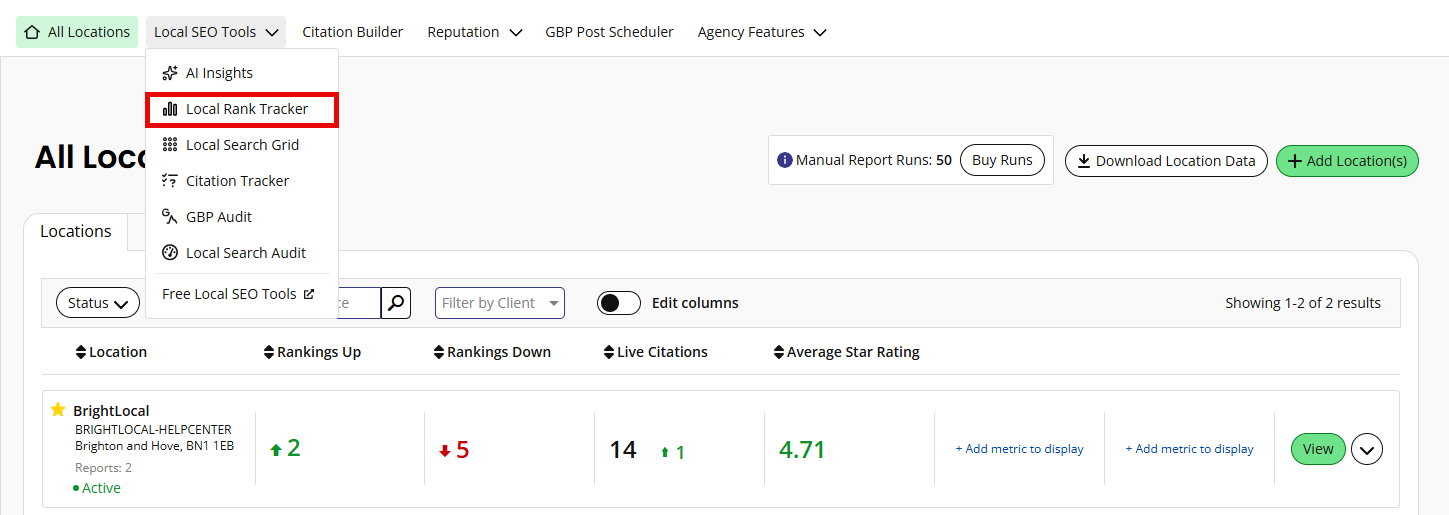The image size is (1449, 515).
Task: Open the Citation Builder page
Action: [353, 32]
